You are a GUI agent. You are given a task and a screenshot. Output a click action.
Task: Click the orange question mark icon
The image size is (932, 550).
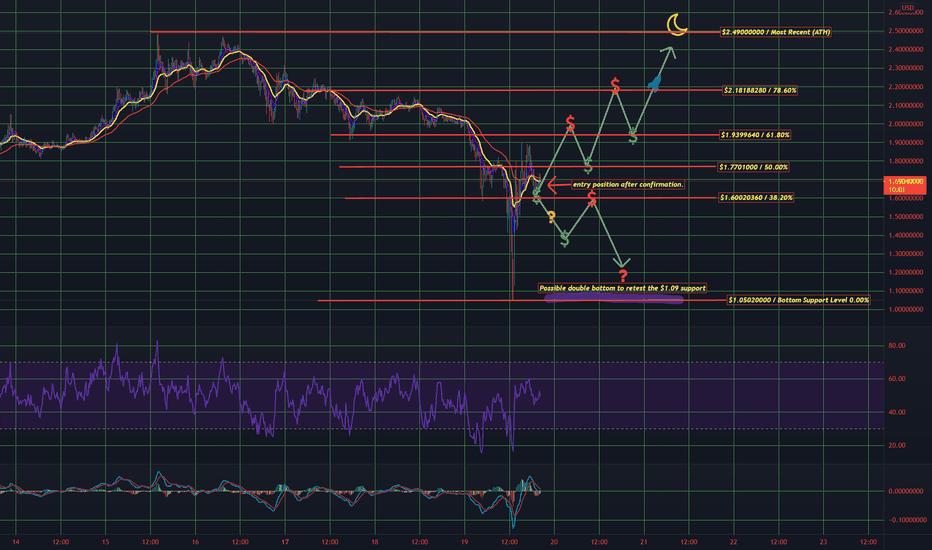click(551, 217)
